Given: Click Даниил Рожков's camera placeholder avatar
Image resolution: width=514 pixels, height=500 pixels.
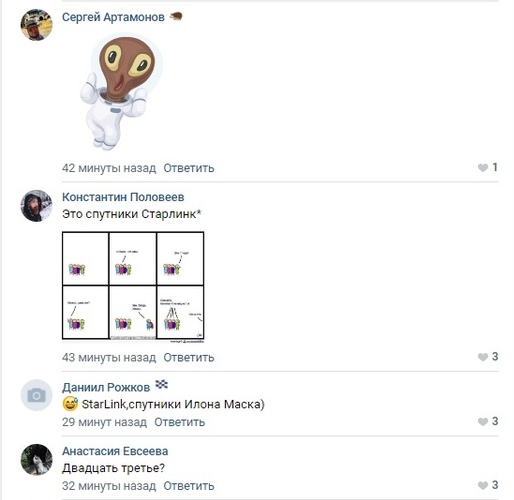Looking at the screenshot, I should click(37, 395).
